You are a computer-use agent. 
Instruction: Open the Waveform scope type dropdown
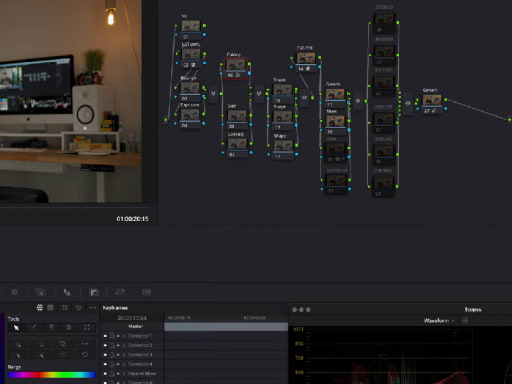coord(439,321)
